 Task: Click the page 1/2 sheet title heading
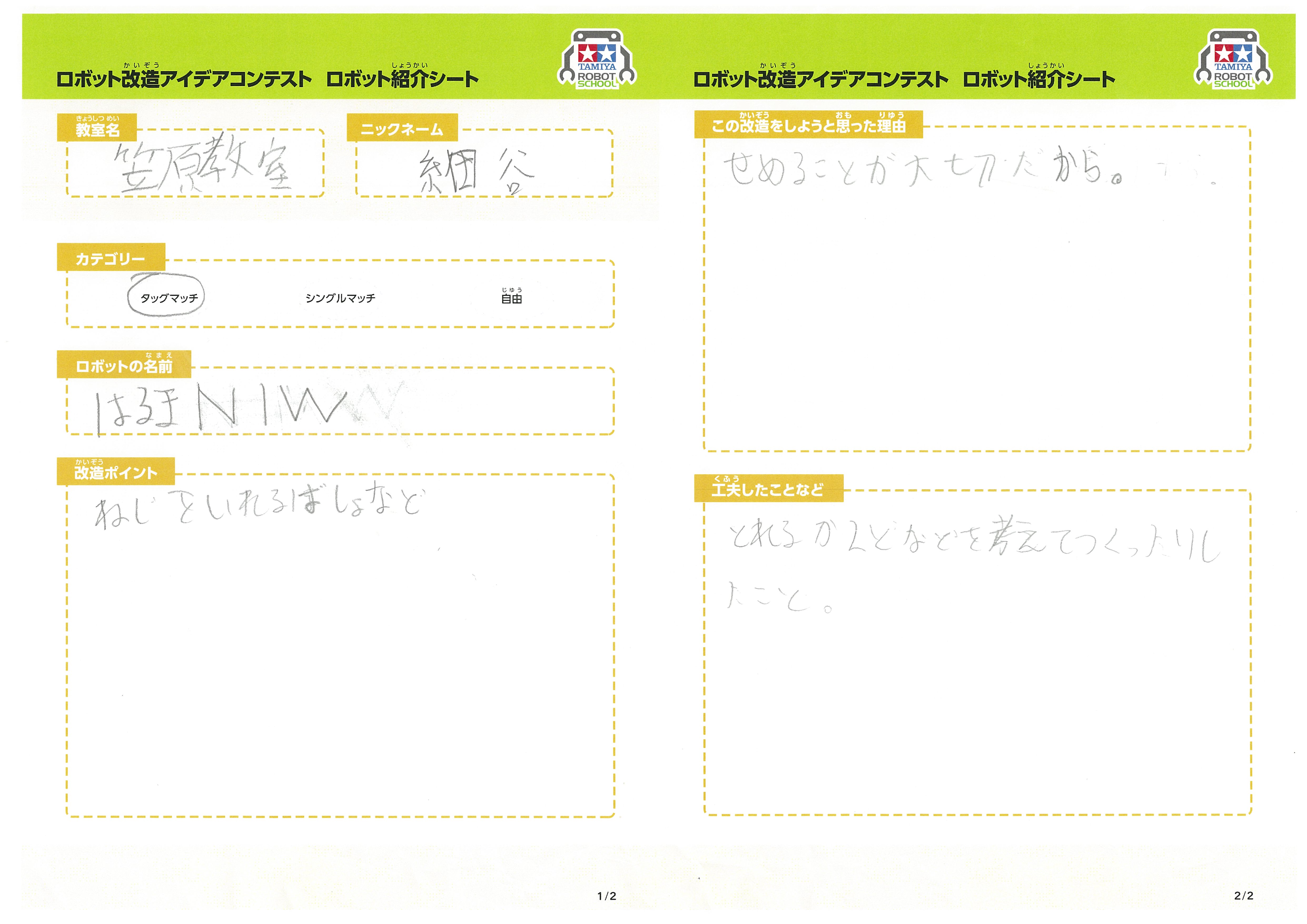pos(268,76)
